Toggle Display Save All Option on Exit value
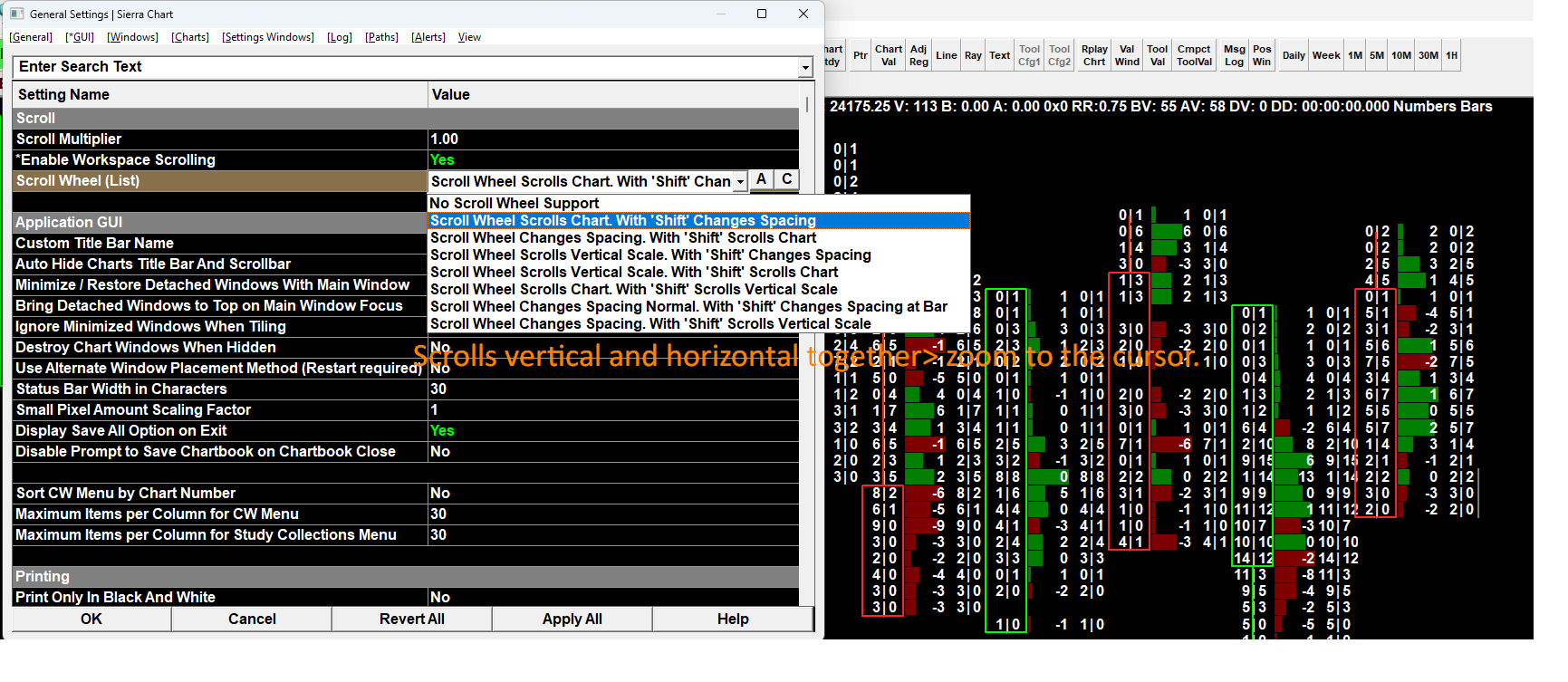This screenshot has width=1568, height=682. (x=613, y=430)
